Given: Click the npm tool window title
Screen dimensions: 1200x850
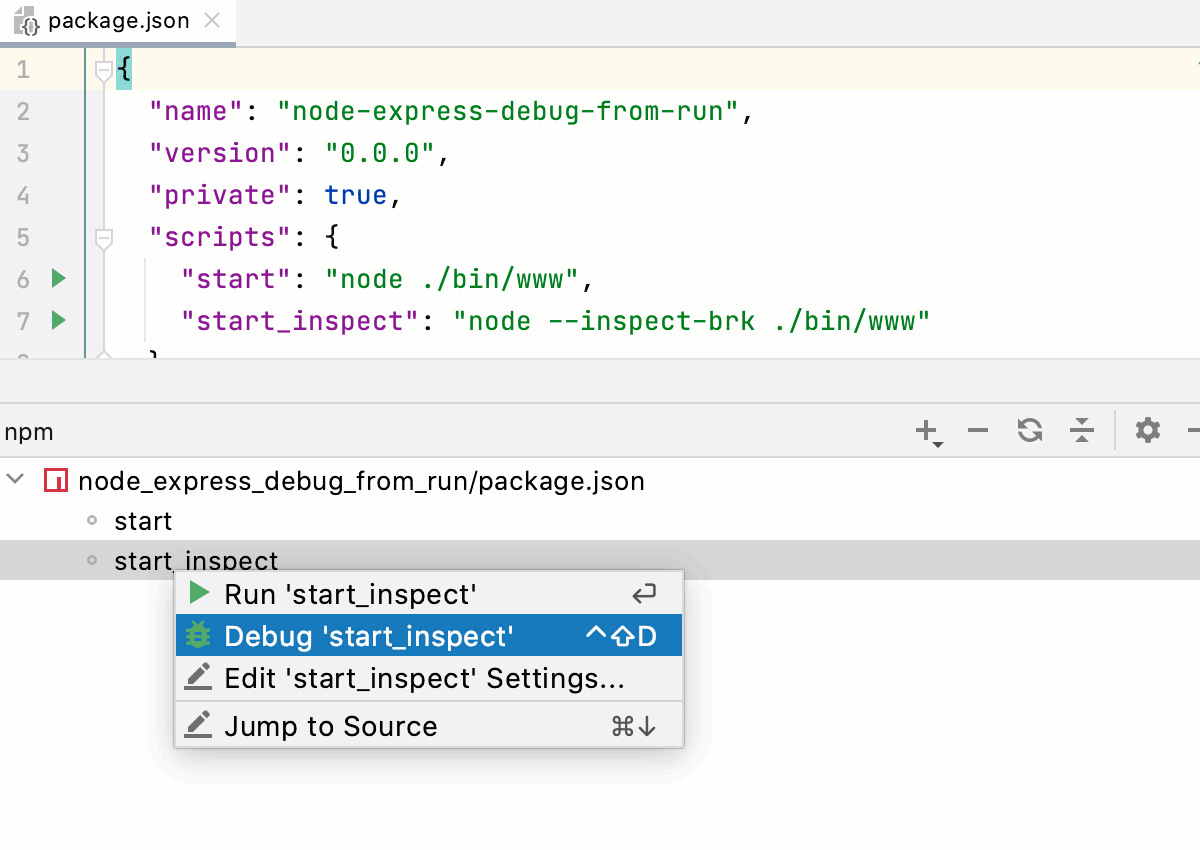Looking at the screenshot, I should (x=29, y=432).
